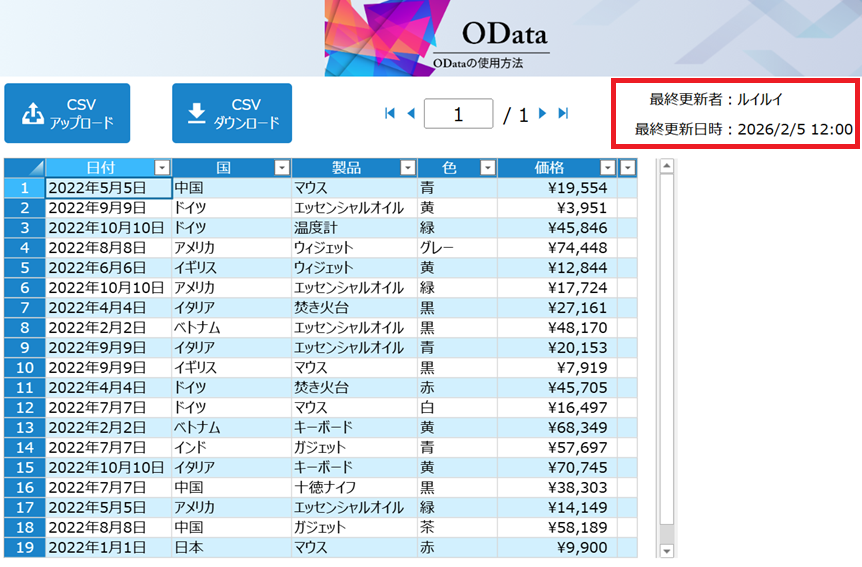Go to the first page arrow

(390, 114)
